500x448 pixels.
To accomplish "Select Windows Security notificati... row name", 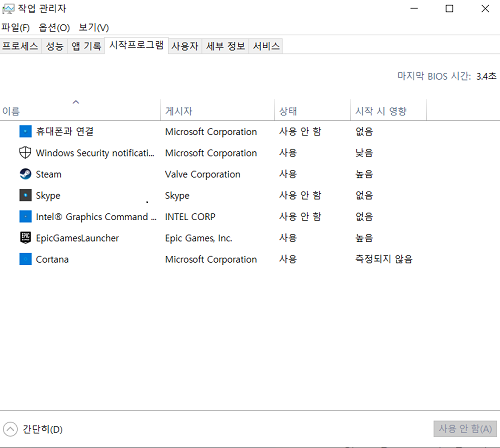I will point(95,153).
